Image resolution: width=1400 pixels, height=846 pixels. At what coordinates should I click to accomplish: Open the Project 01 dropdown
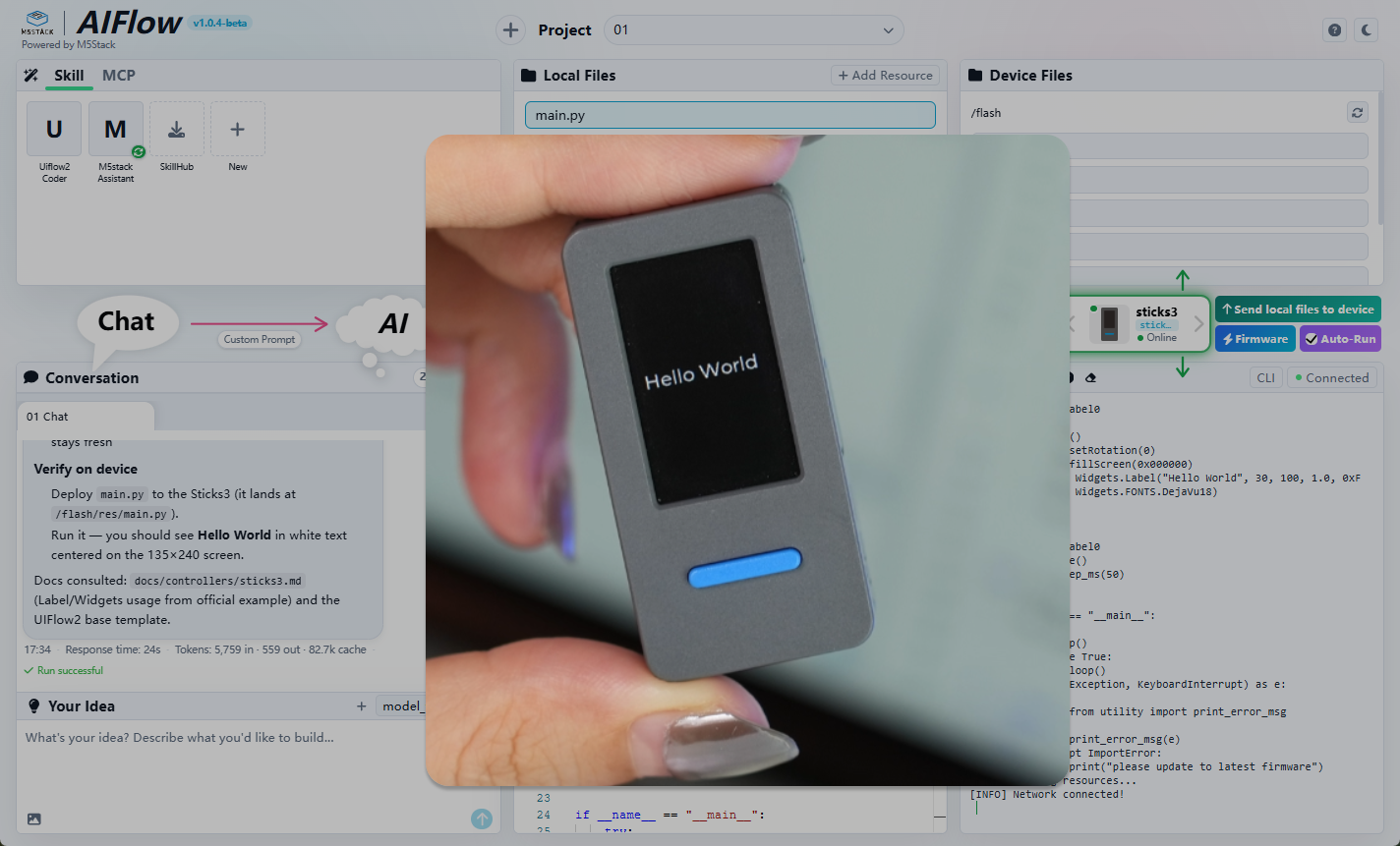(x=754, y=30)
